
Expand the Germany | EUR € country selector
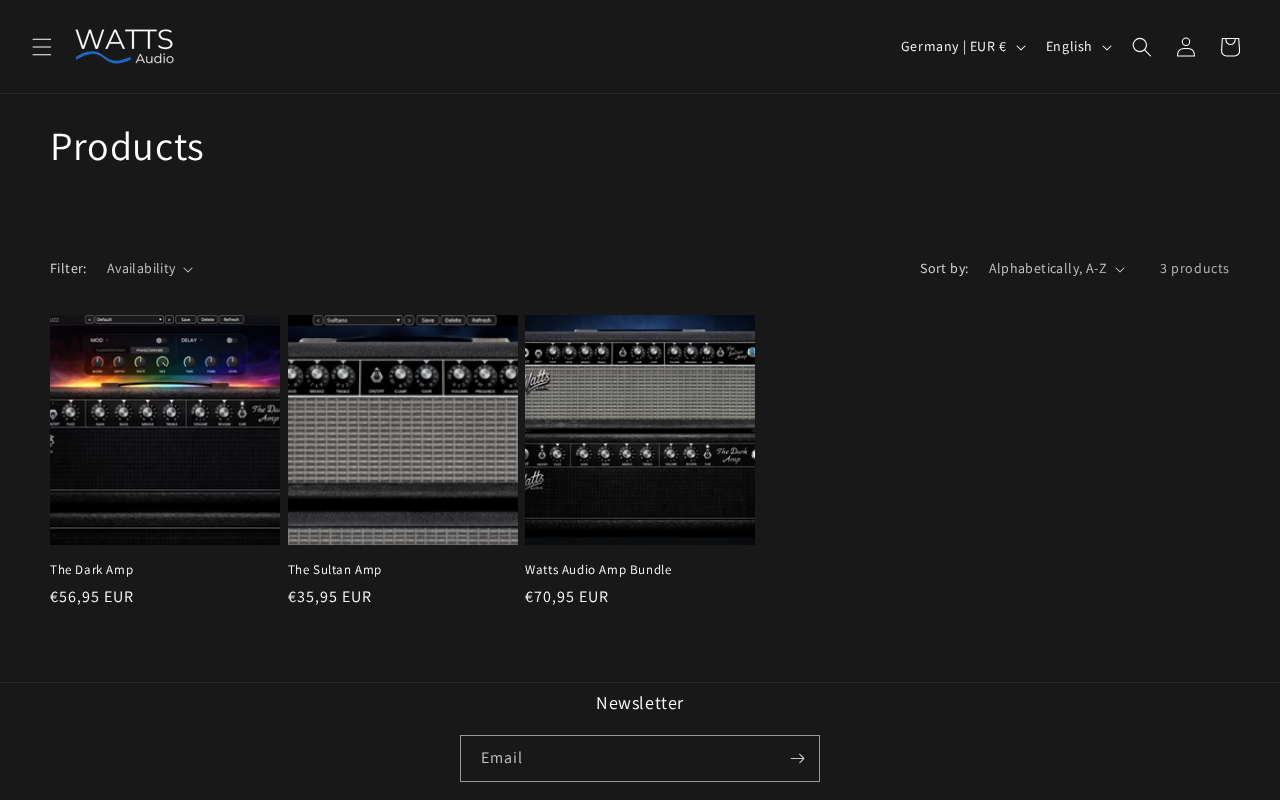click(x=963, y=47)
